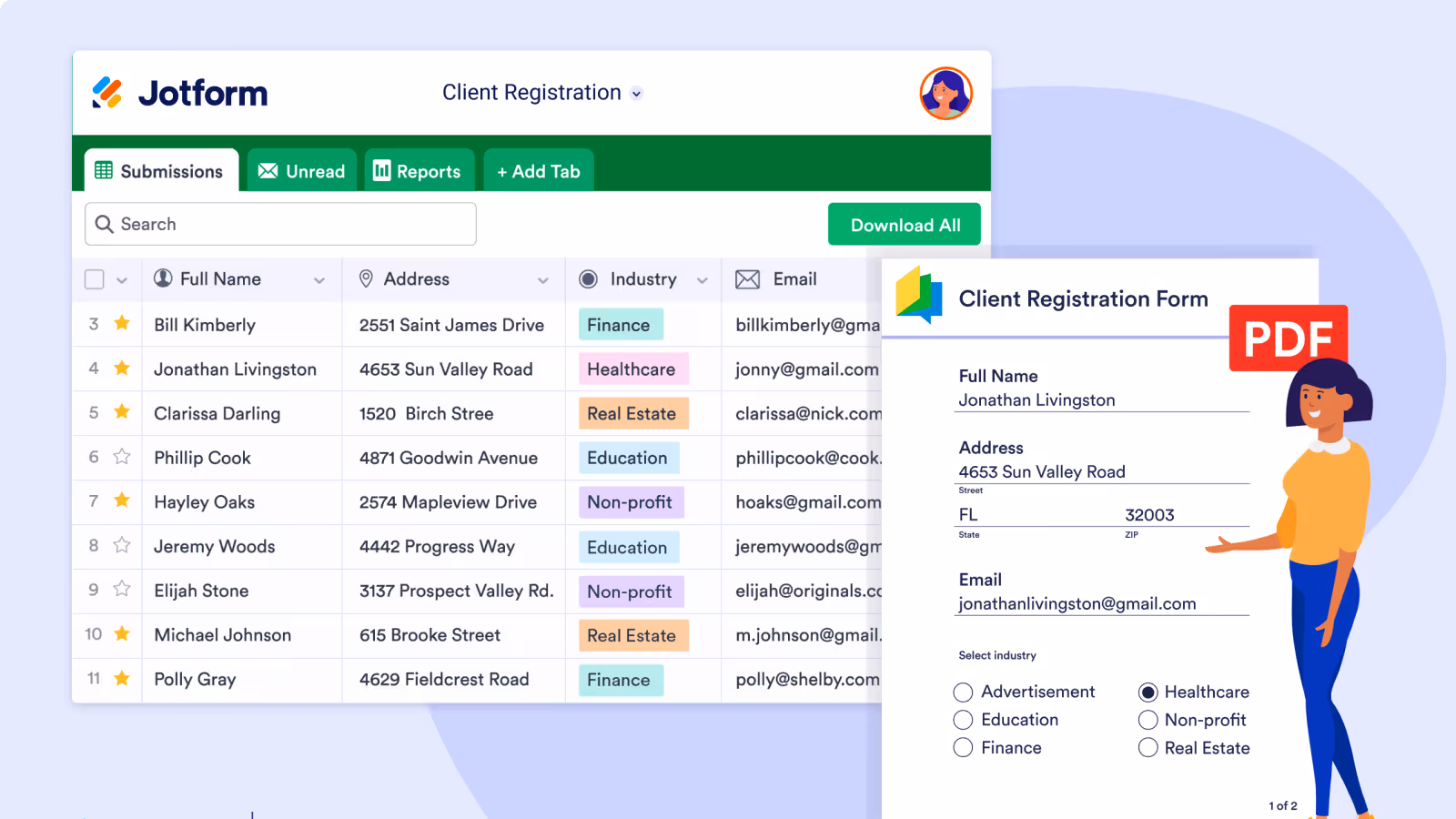The height and width of the screenshot is (819, 1456).
Task: Unstar Clarissa Darling's submission
Action: 122,411
